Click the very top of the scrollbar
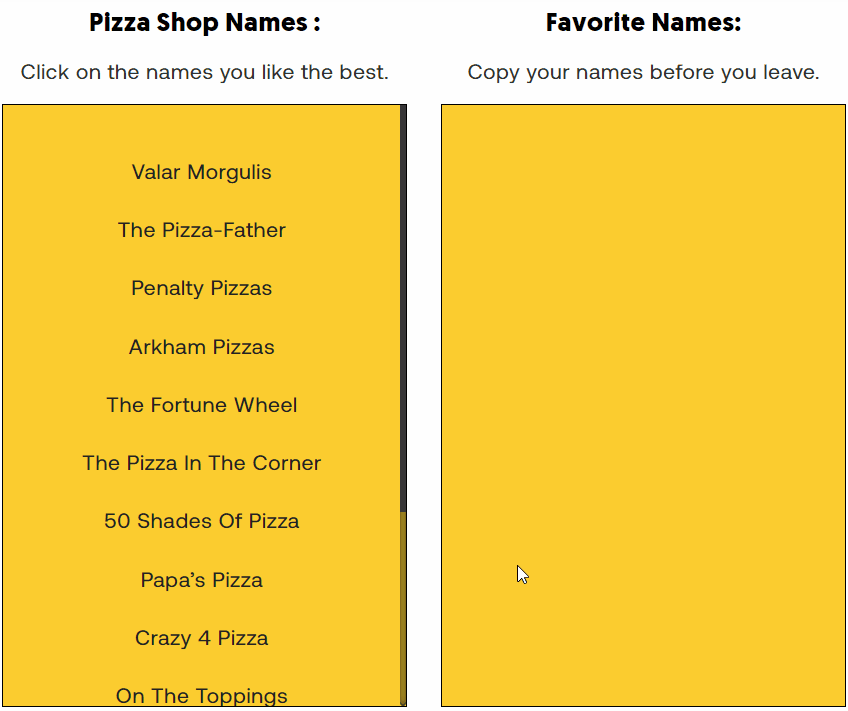The height and width of the screenshot is (711, 848). pos(402,108)
